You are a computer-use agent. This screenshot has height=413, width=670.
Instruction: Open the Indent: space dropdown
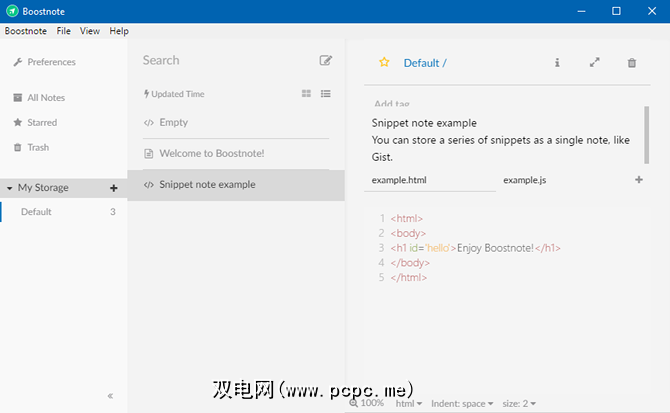pyautogui.click(x=462, y=403)
